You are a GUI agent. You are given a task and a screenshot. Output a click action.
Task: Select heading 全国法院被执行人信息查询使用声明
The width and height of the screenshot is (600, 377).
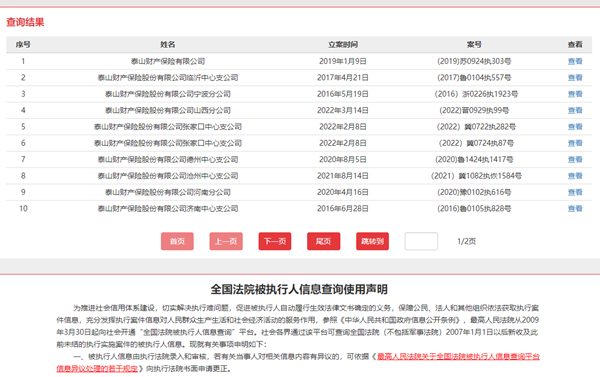point(299,289)
